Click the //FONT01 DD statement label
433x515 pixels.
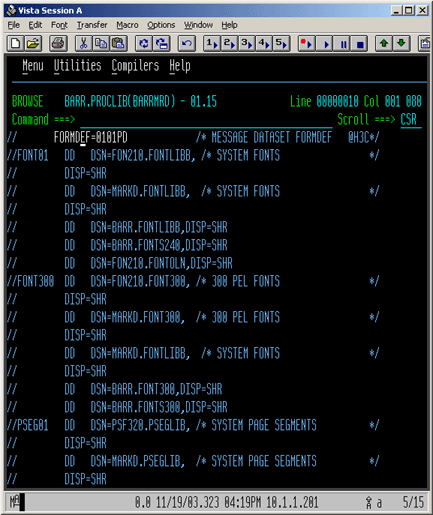28,156
